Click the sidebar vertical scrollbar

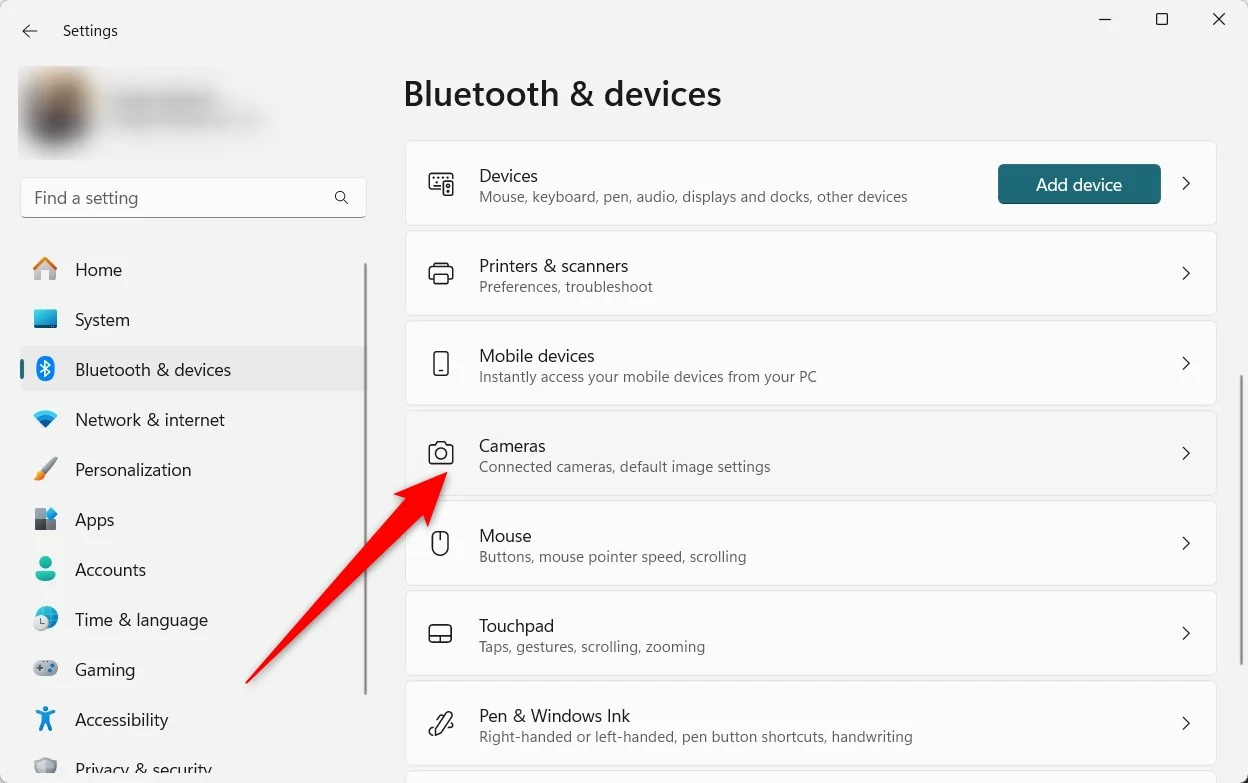[365, 478]
